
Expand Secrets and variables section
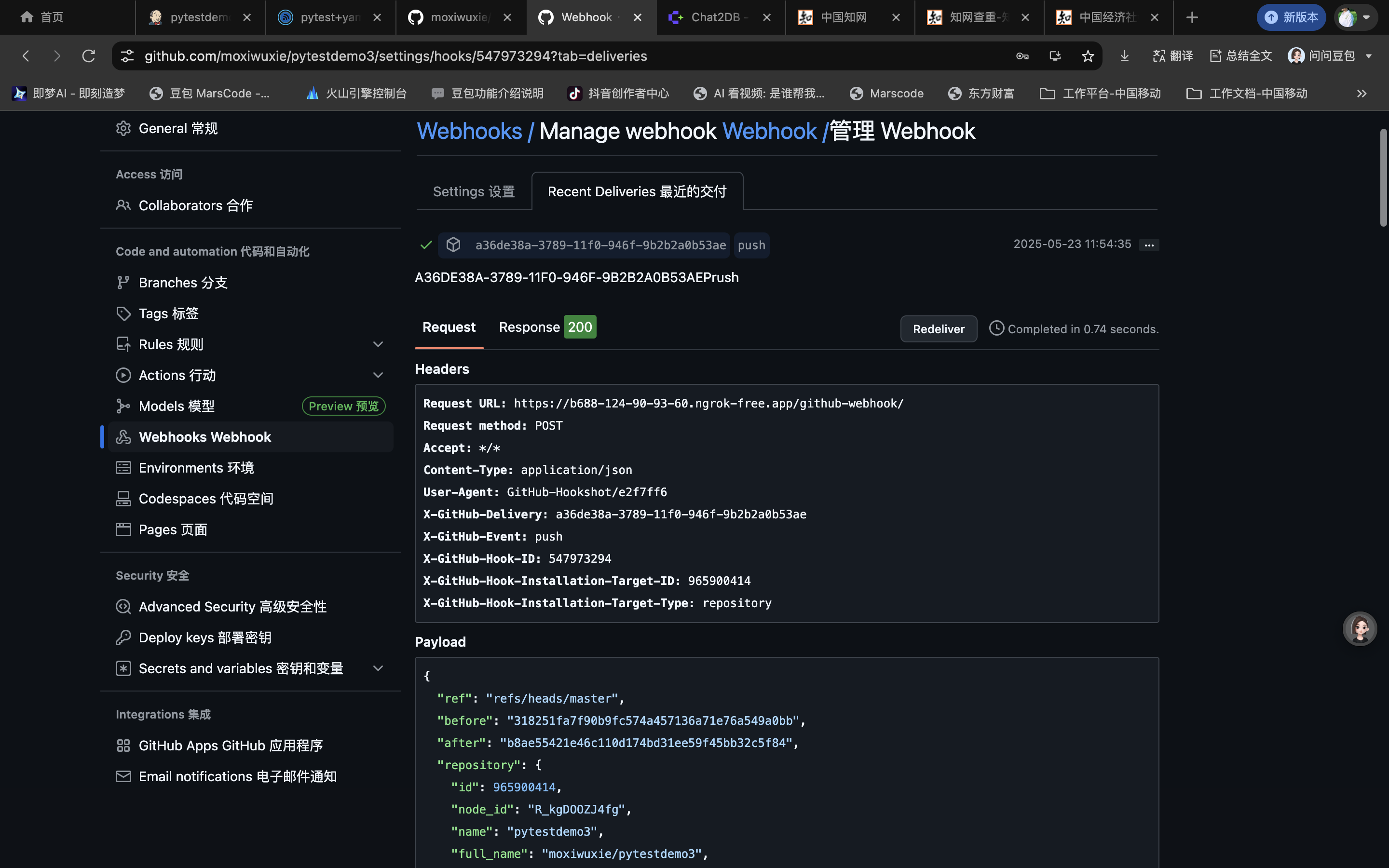[x=378, y=668]
